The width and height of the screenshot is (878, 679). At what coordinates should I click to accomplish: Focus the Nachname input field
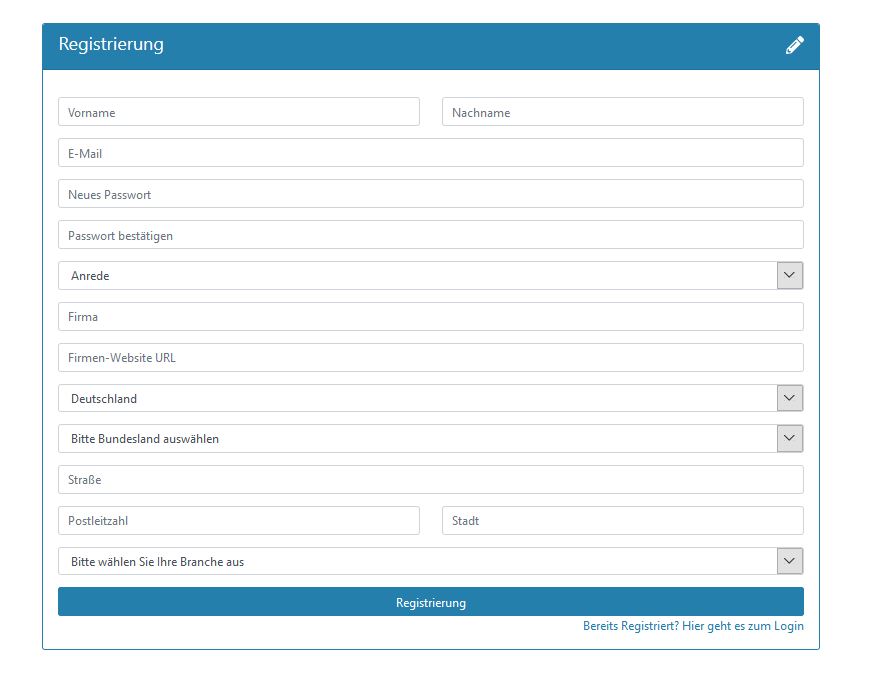pos(623,112)
